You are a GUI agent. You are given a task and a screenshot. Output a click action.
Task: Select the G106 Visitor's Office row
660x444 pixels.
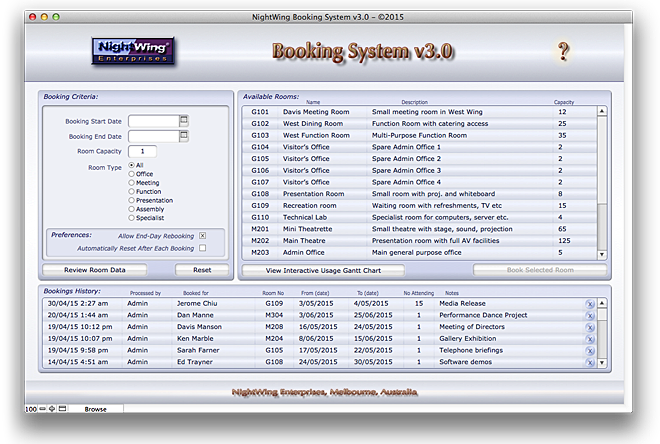(420, 170)
